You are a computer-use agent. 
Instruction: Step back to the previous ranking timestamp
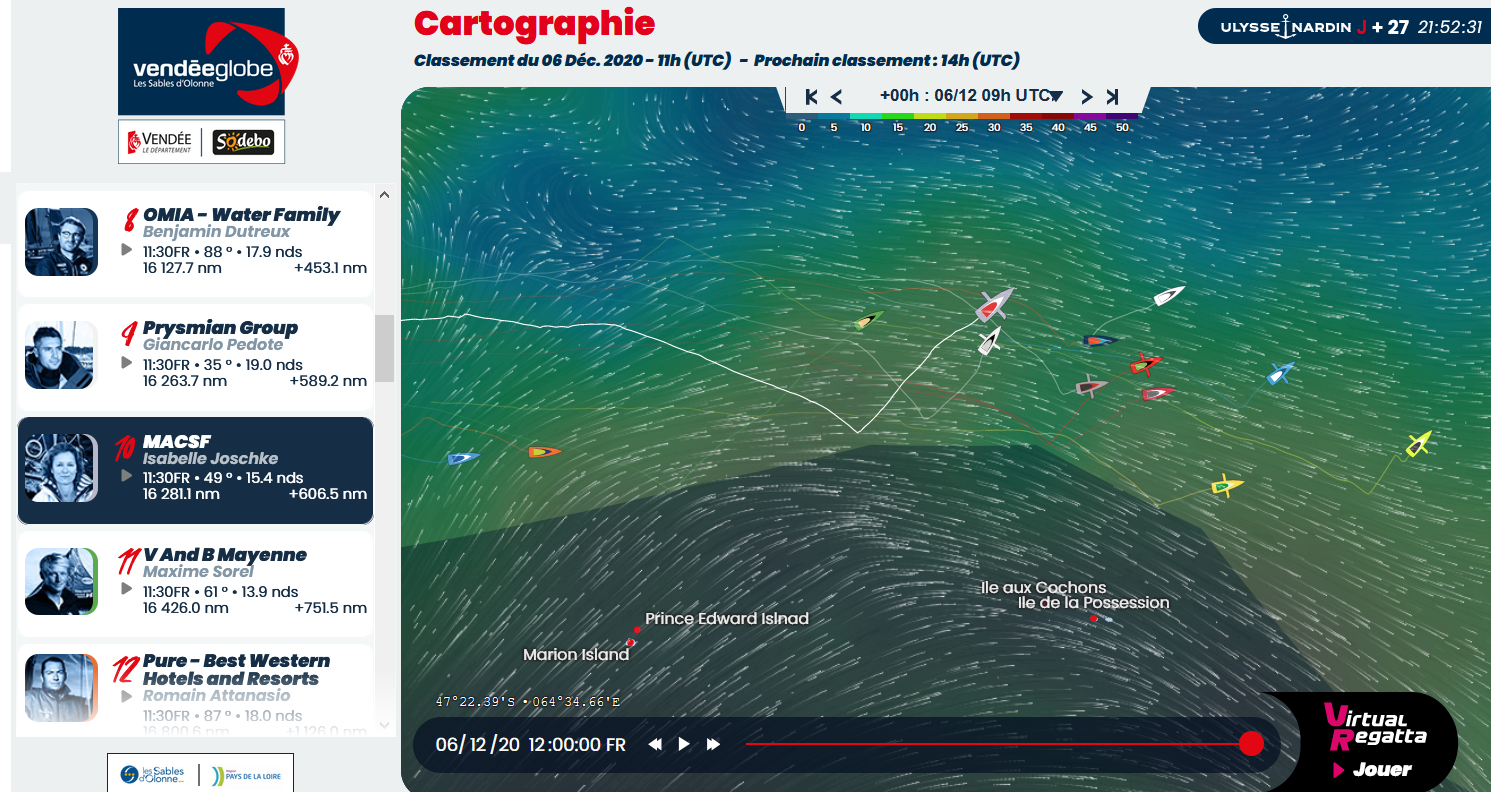(837, 97)
